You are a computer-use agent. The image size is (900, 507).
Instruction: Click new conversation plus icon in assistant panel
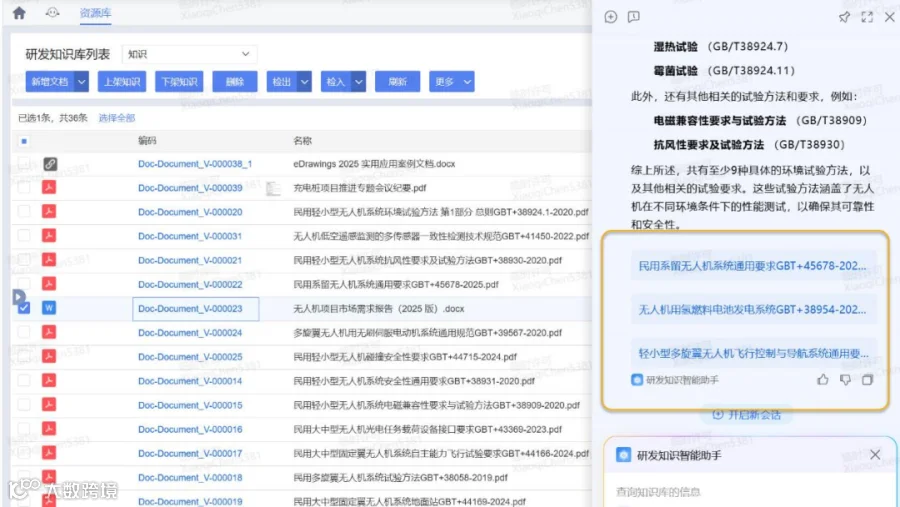tap(611, 17)
